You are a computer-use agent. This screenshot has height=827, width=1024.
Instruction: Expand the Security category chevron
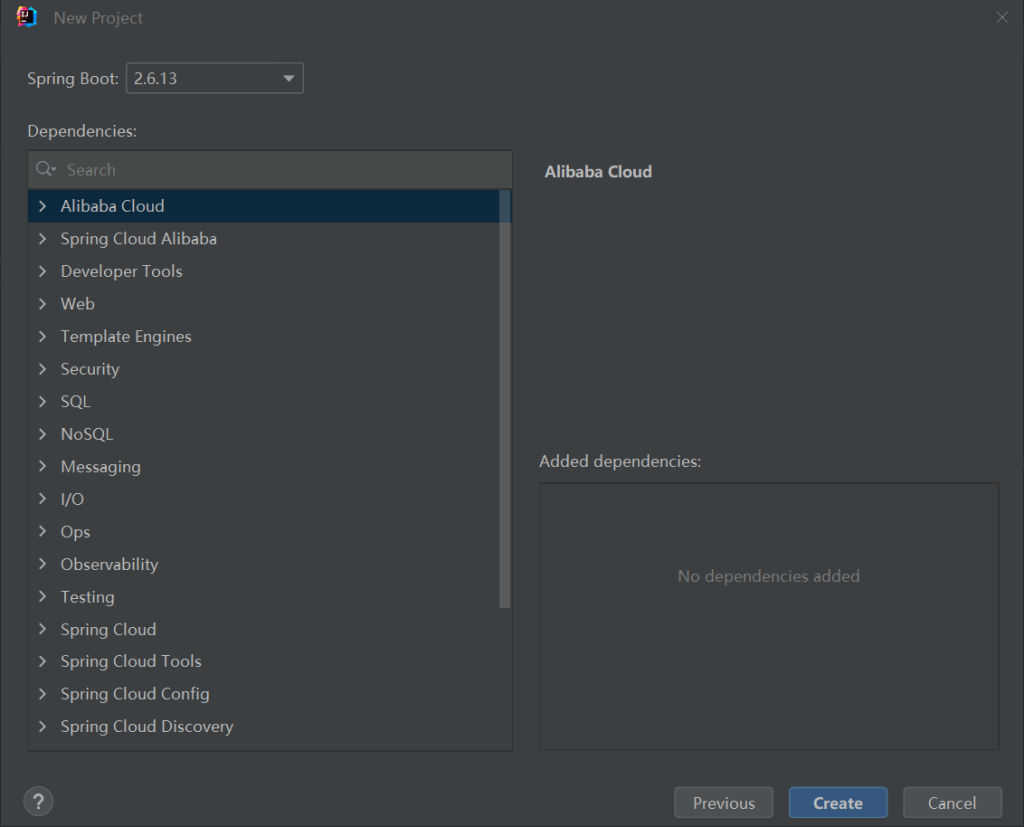point(42,369)
